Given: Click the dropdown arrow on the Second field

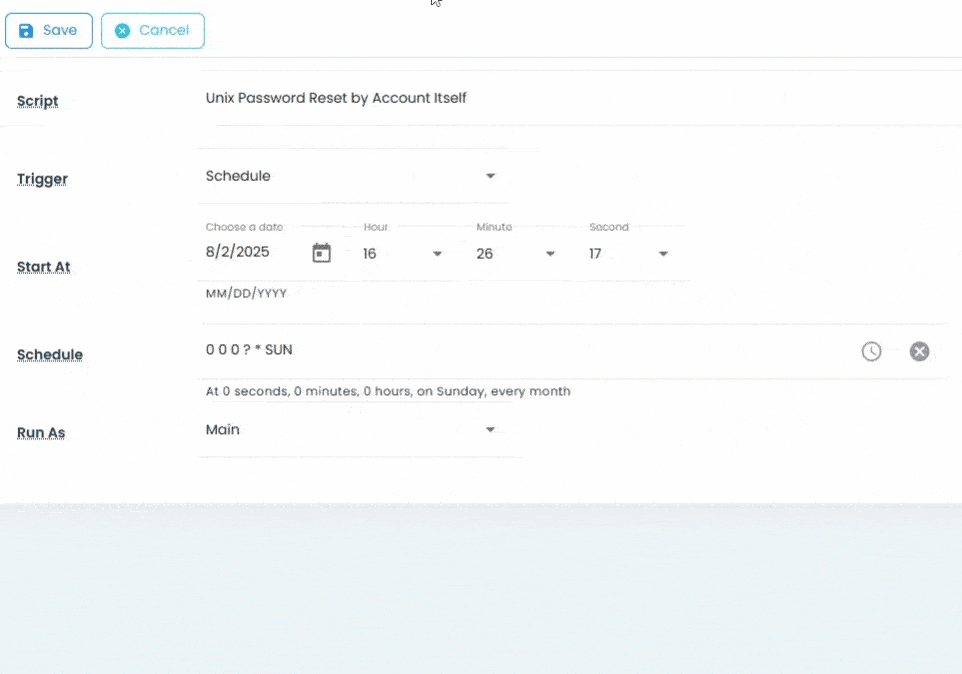Looking at the screenshot, I should click(663, 254).
